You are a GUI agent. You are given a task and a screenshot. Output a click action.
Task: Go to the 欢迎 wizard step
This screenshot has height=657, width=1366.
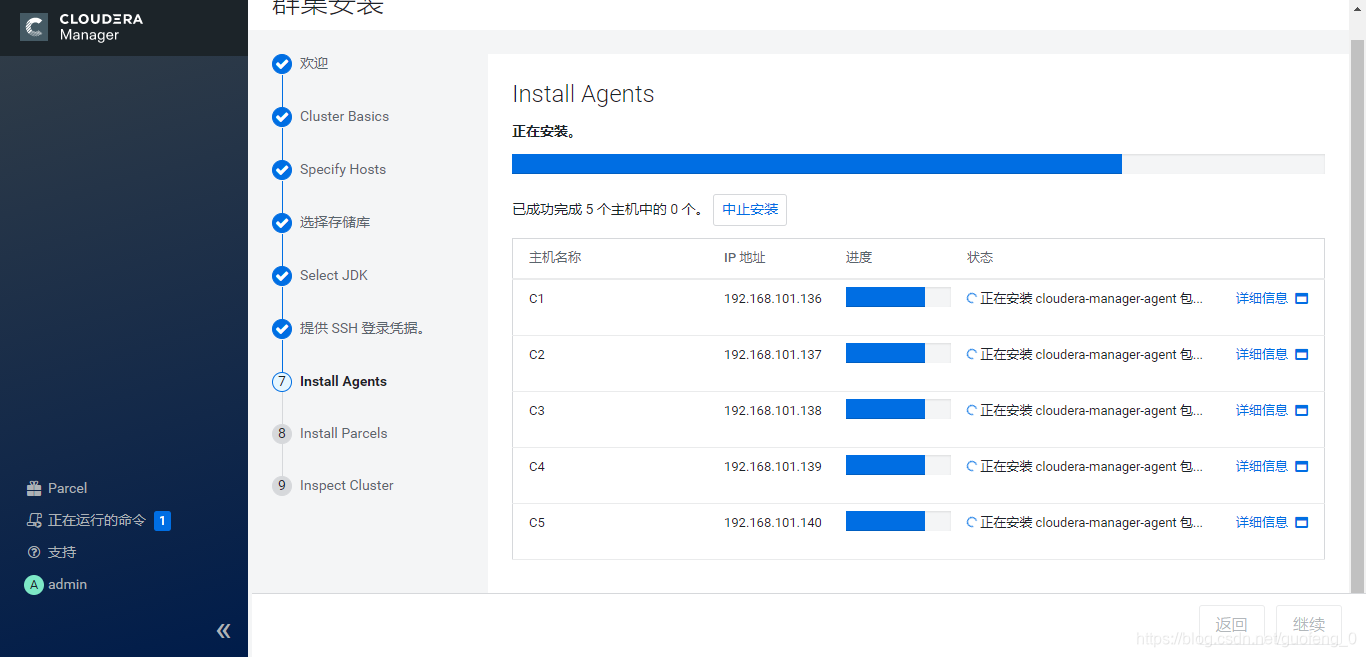314,63
